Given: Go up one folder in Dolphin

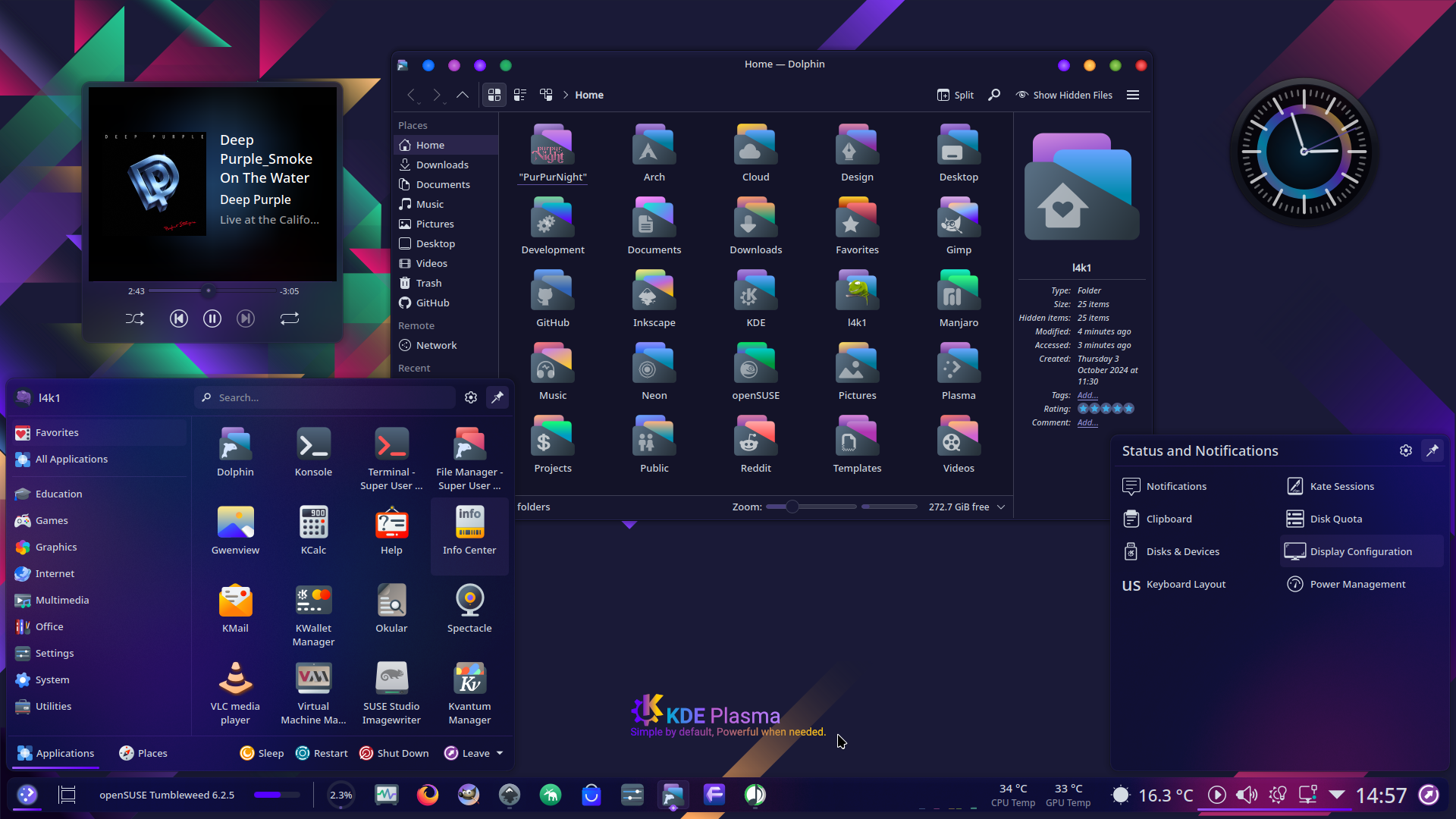Looking at the screenshot, I should click(463, 95).
